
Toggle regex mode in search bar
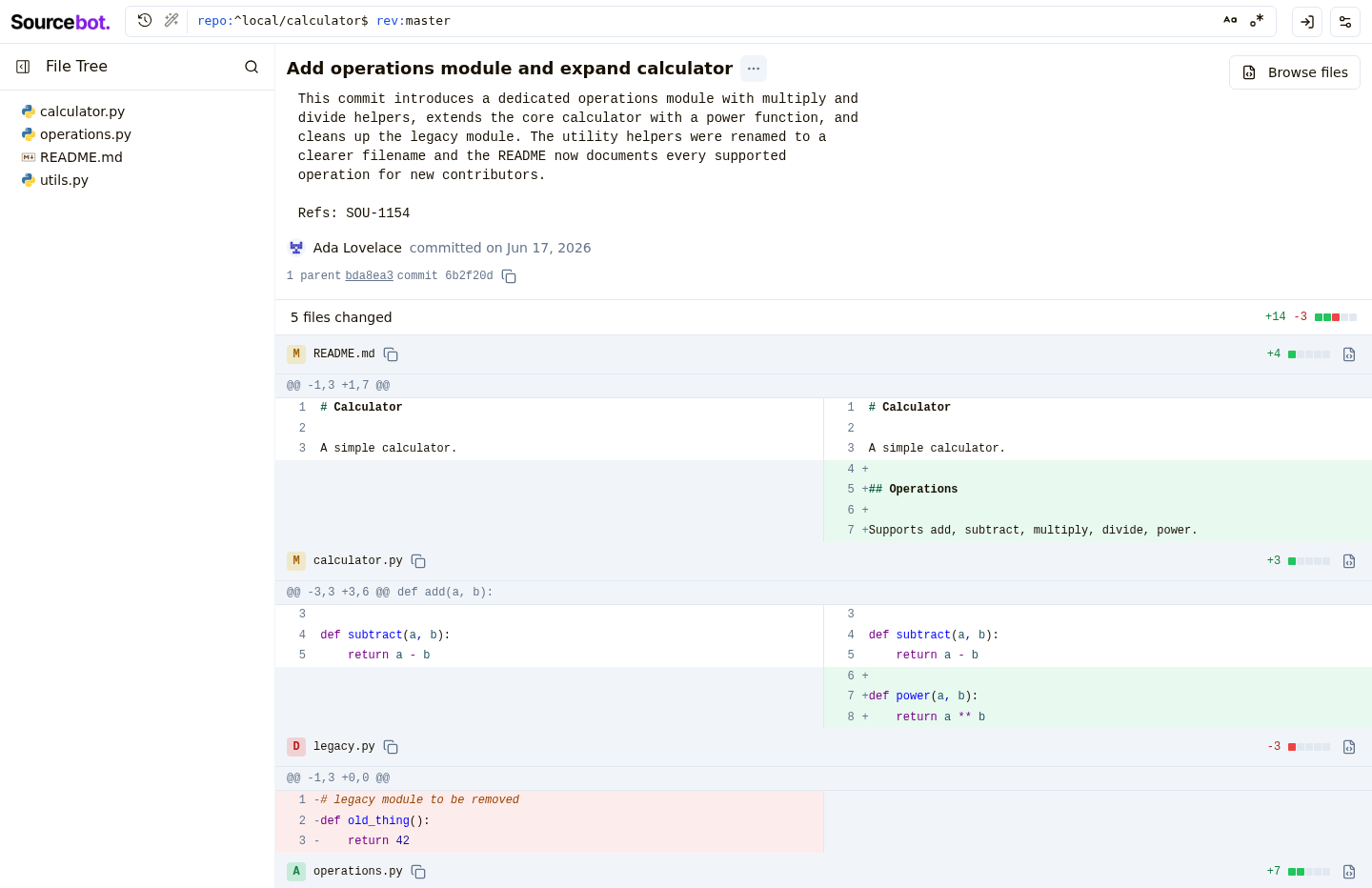(x=1257, y=20)
